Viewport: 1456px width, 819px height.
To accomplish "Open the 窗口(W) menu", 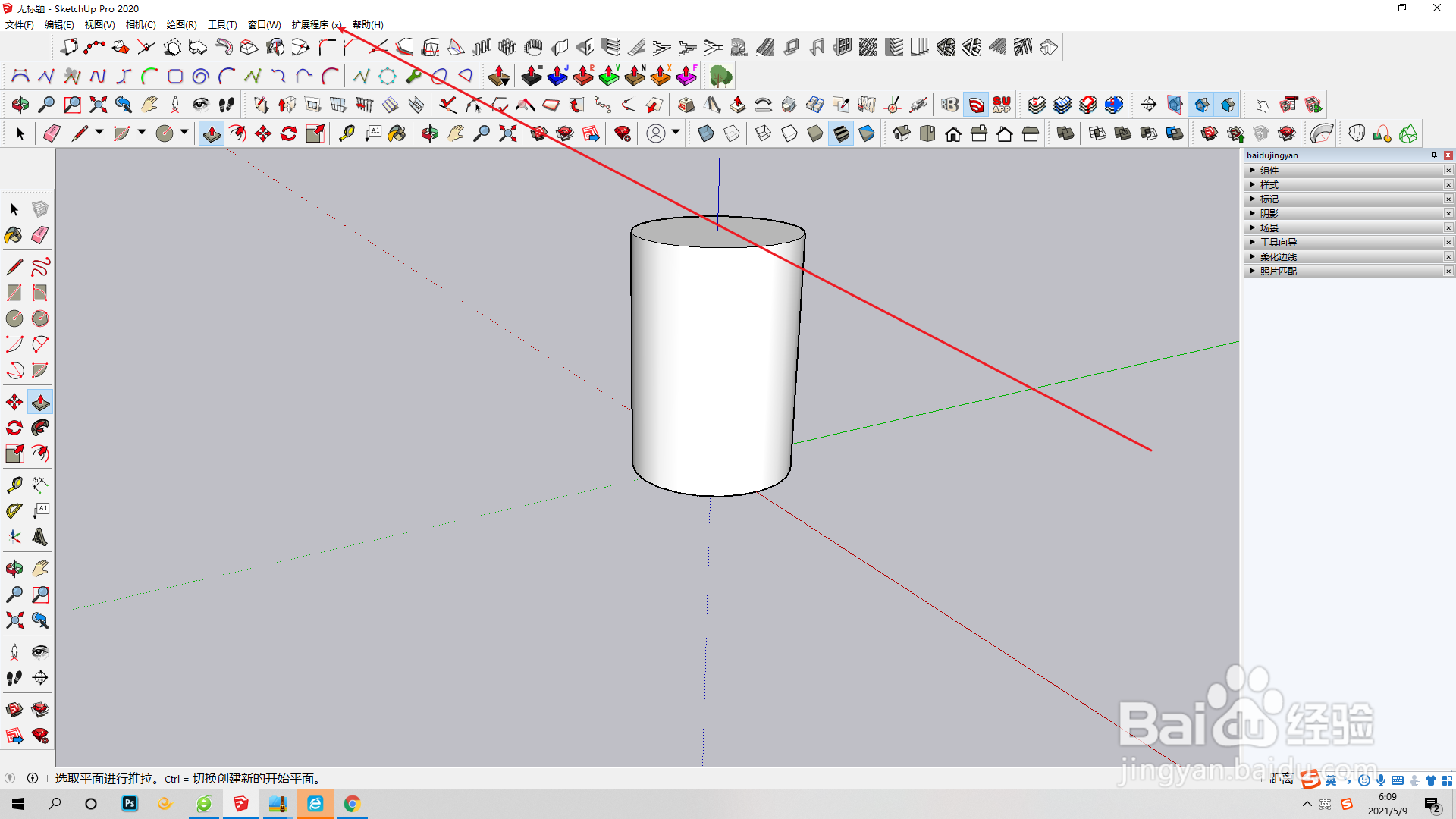I will coord(264,25).
